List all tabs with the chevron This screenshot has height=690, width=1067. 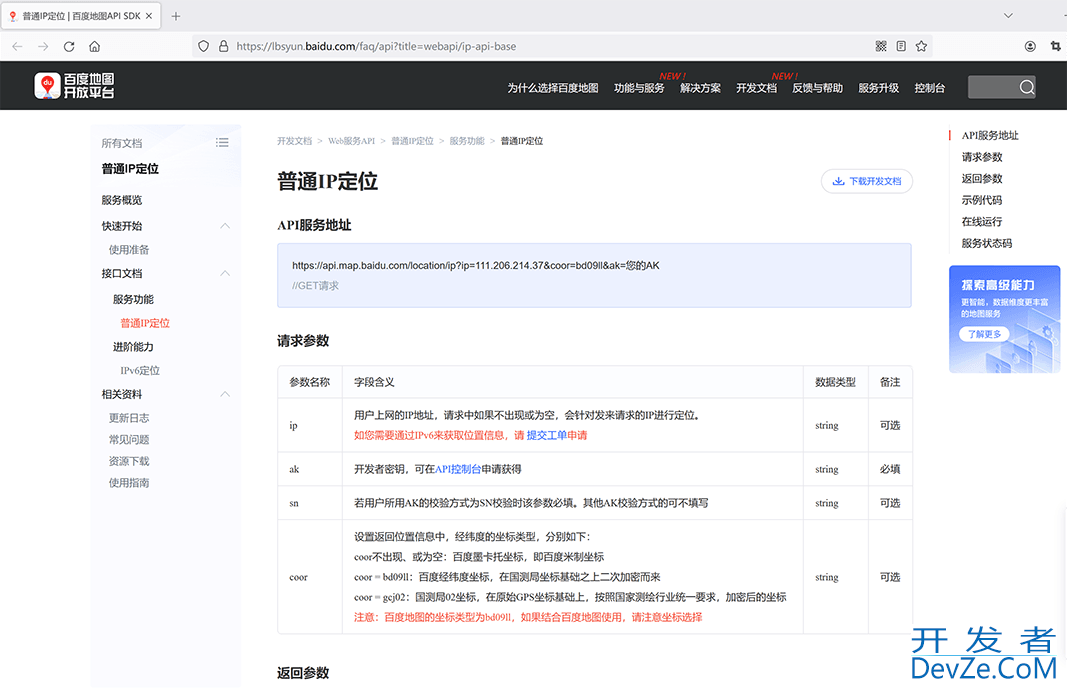pyautogui.click(x=1008, y=16)
